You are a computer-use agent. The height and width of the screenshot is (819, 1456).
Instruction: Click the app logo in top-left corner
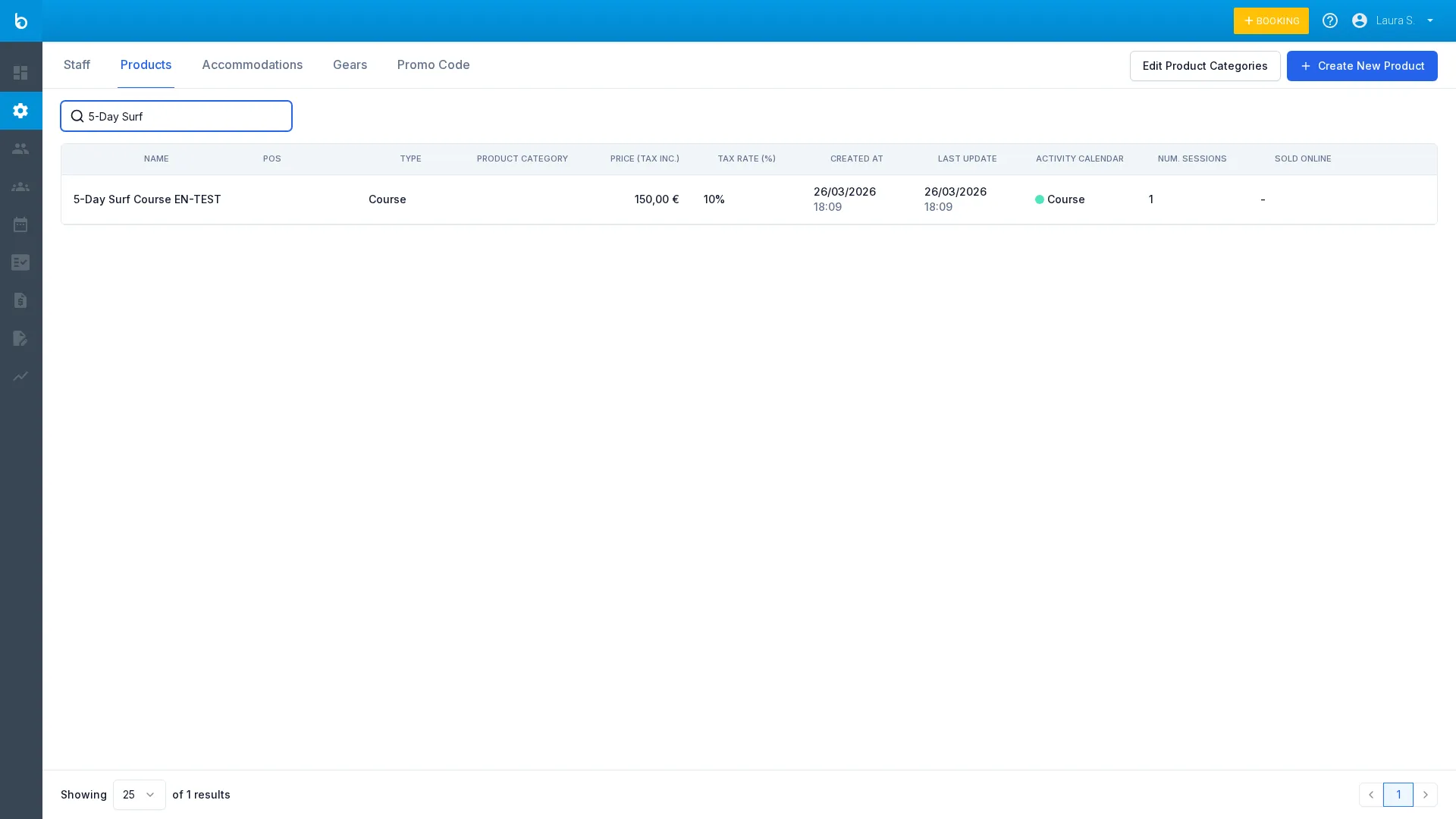20,20
